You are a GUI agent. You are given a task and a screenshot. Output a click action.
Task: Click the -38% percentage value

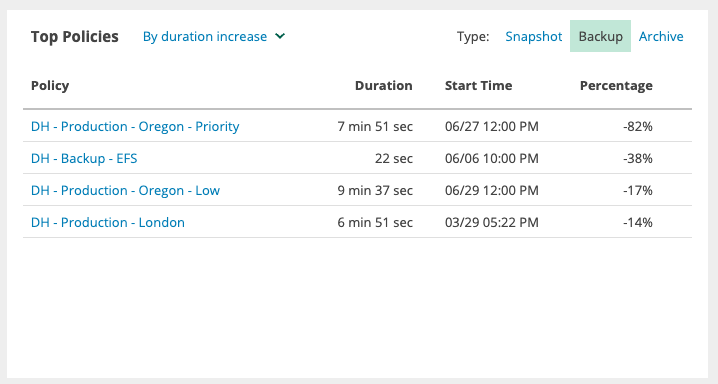coord(637,158)
